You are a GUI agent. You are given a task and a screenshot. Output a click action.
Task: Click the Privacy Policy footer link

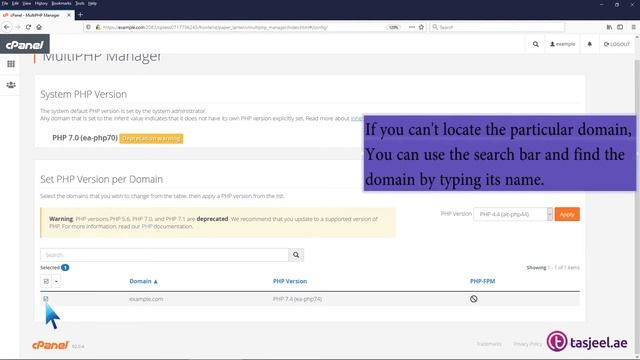(x=527, y=344)
